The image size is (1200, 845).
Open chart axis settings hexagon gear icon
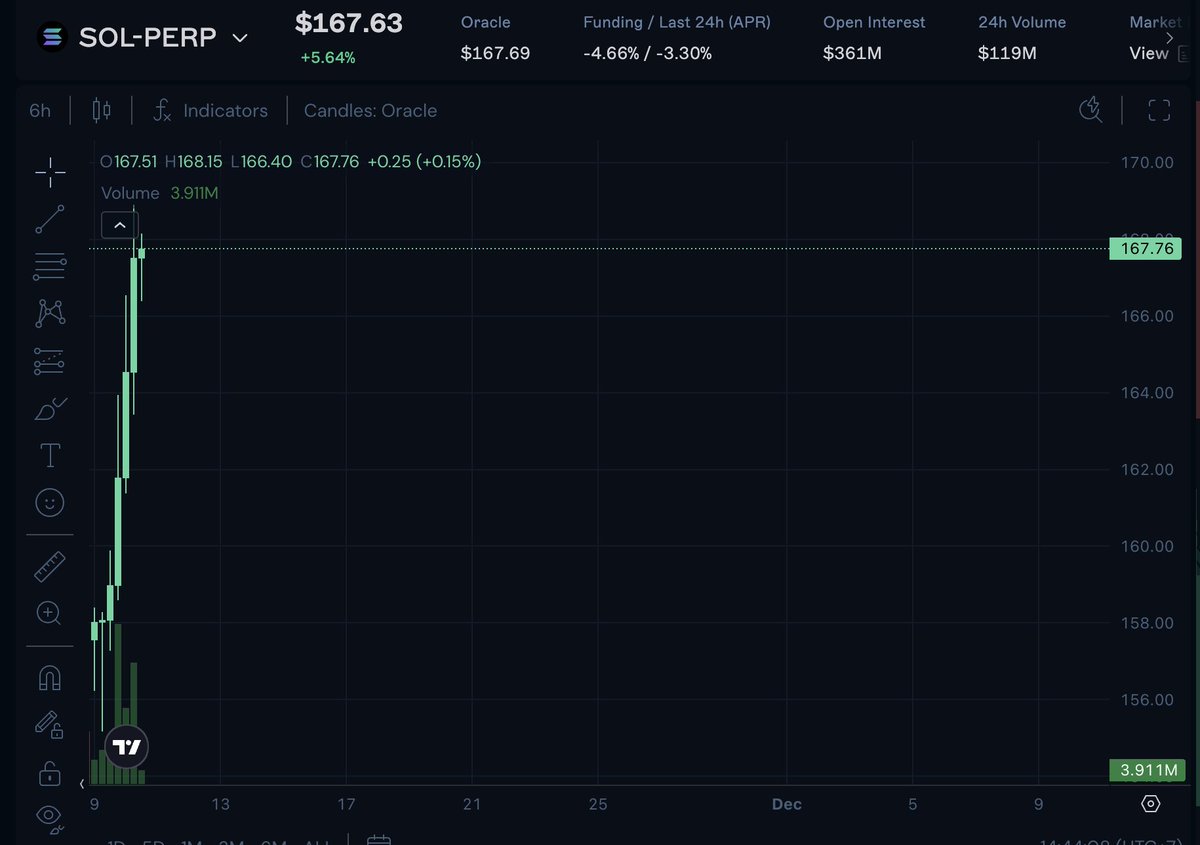coord(1150,804)
